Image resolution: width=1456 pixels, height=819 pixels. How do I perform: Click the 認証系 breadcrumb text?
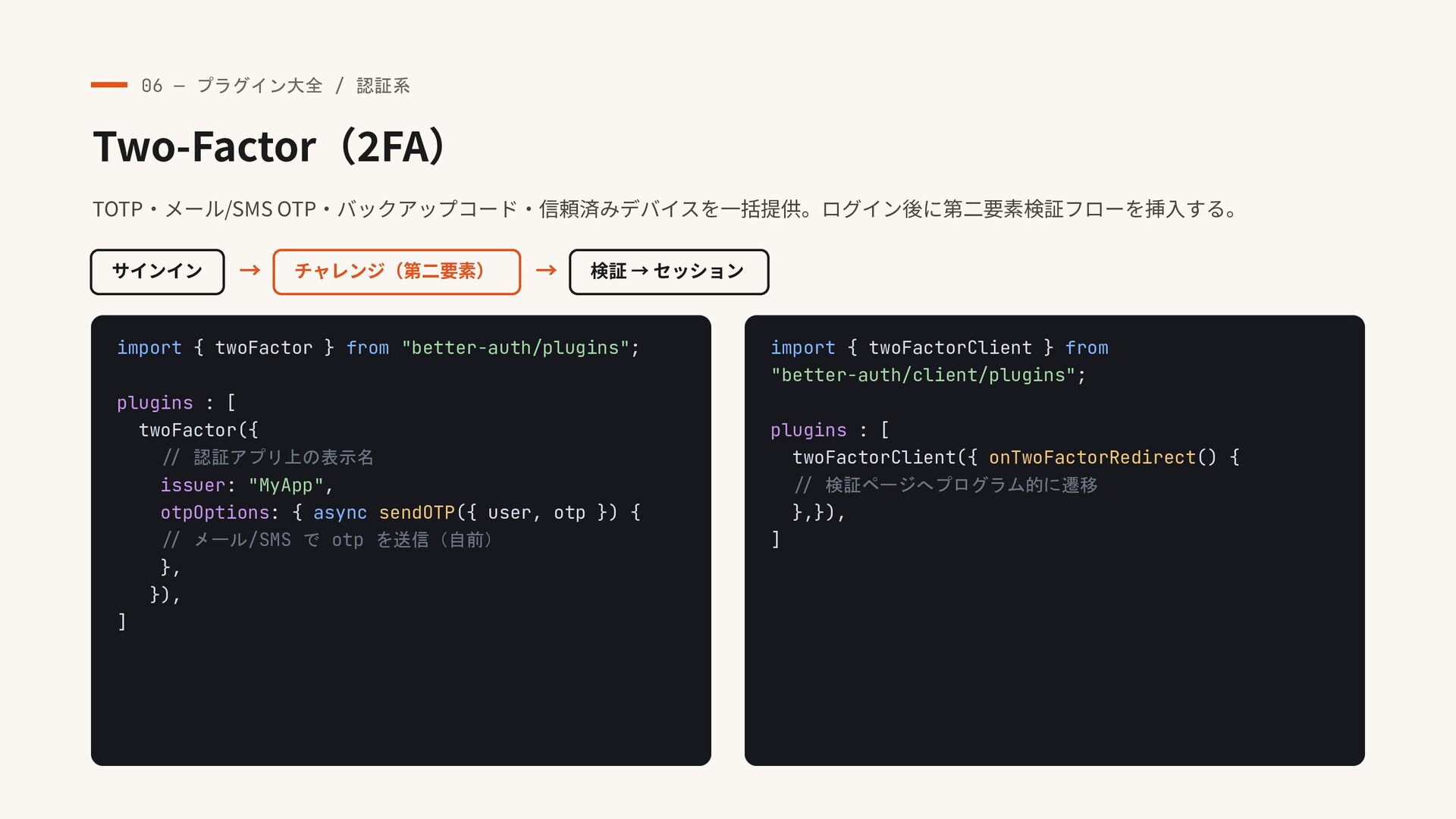[383, 86]
